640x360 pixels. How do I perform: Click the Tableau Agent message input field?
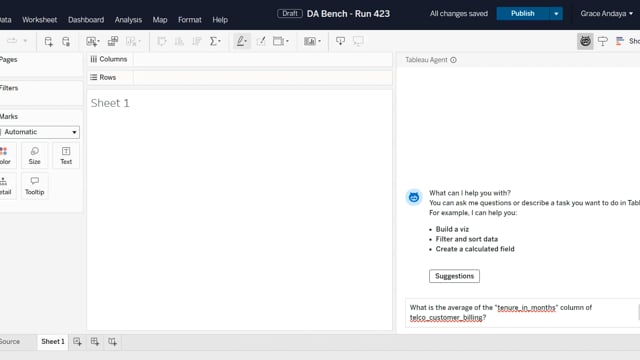point(522,313)
